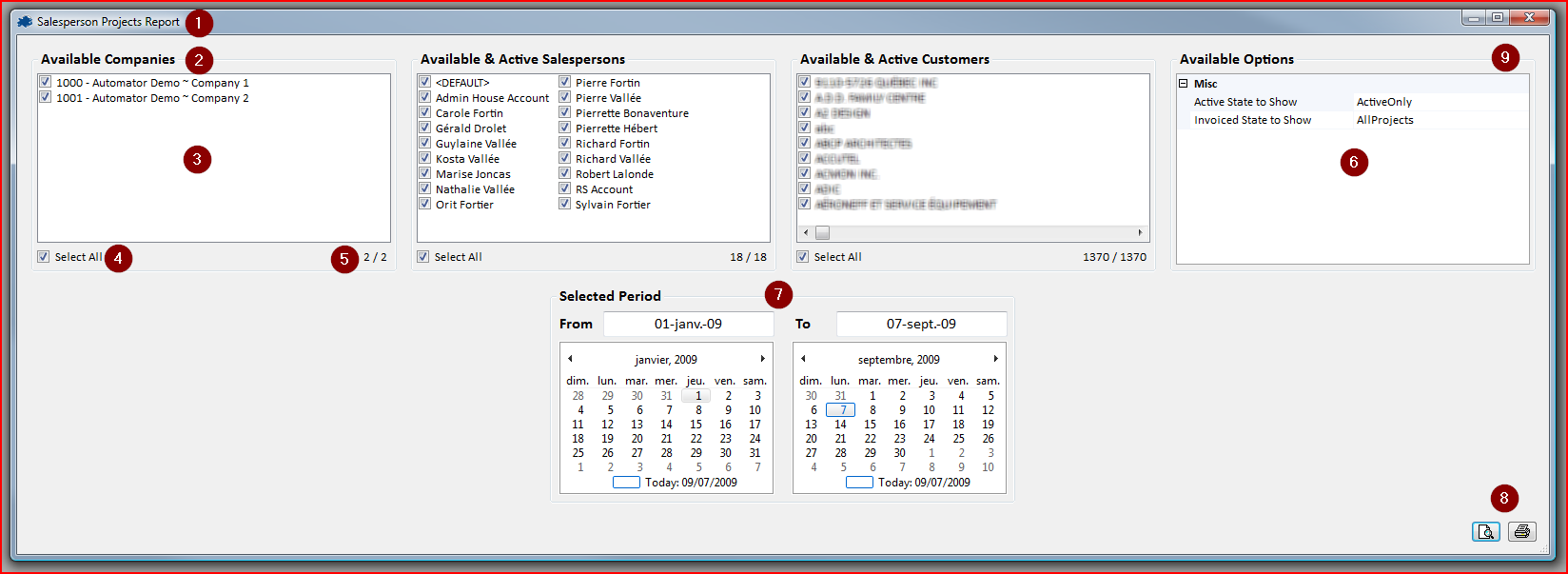
Task: Go to previous month in To calendar
Action: click(x=803, y=359)
